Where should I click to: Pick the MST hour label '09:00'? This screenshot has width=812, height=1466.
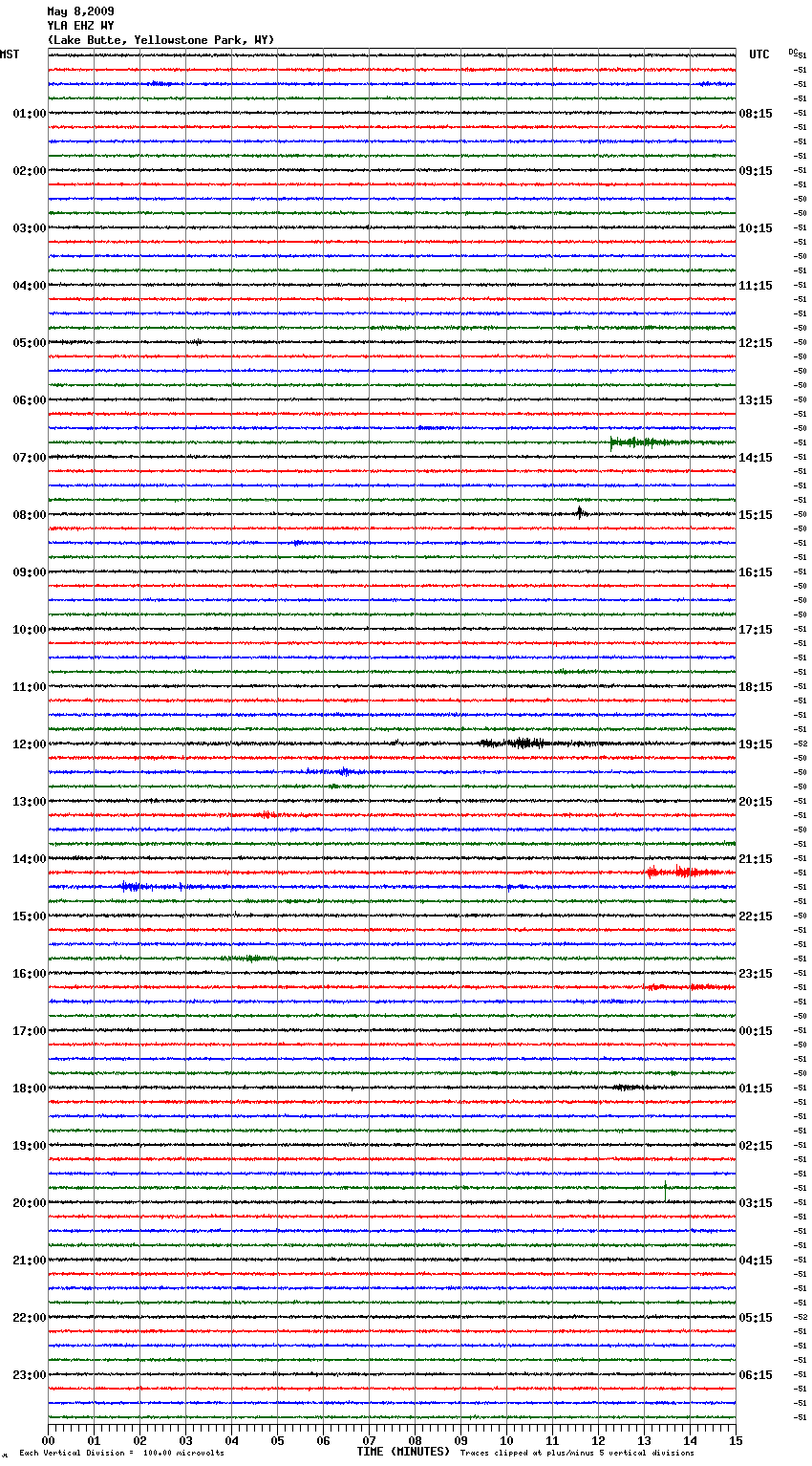[30, 572]
